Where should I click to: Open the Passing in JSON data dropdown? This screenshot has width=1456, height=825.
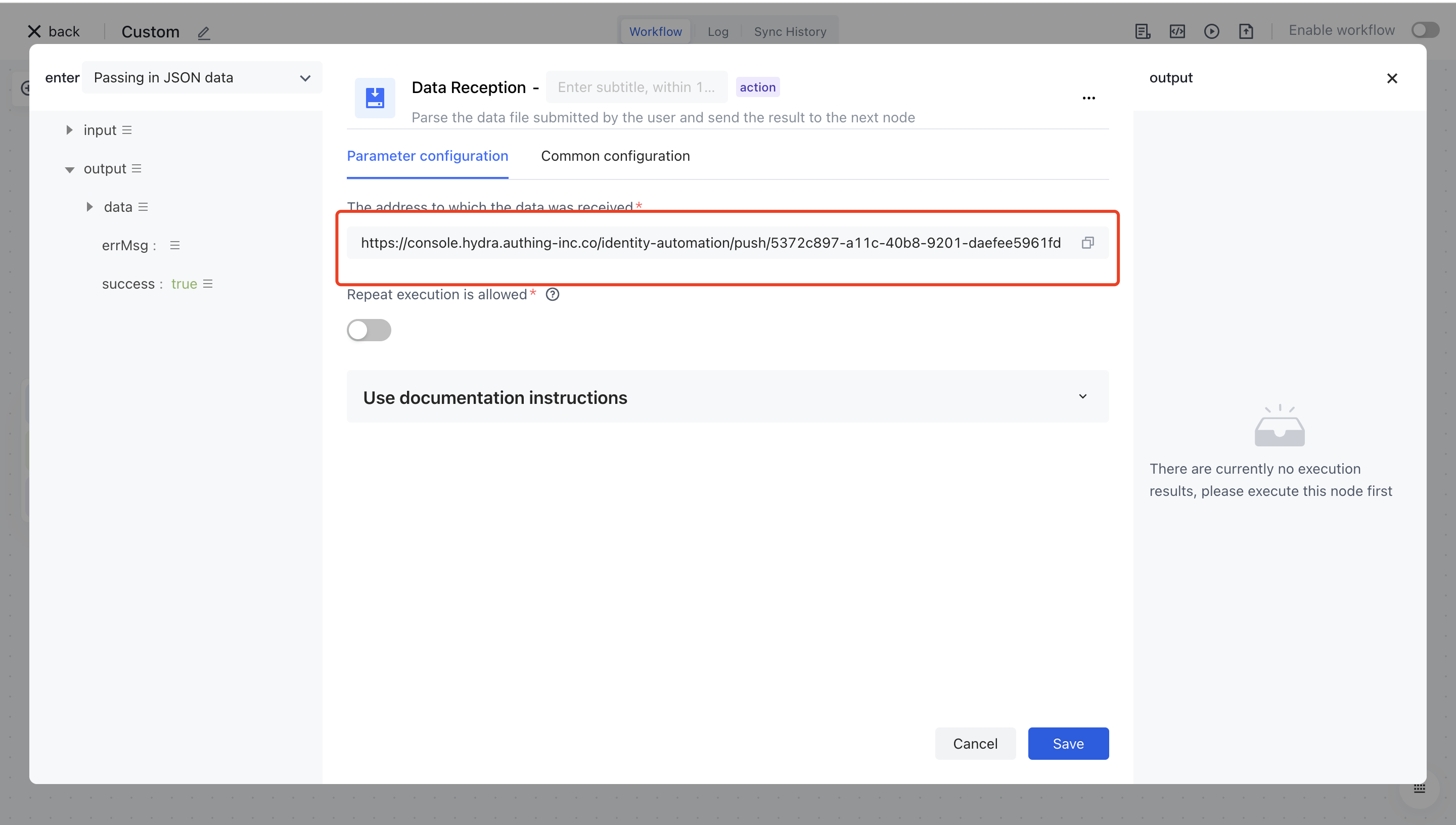coord(202,78)
